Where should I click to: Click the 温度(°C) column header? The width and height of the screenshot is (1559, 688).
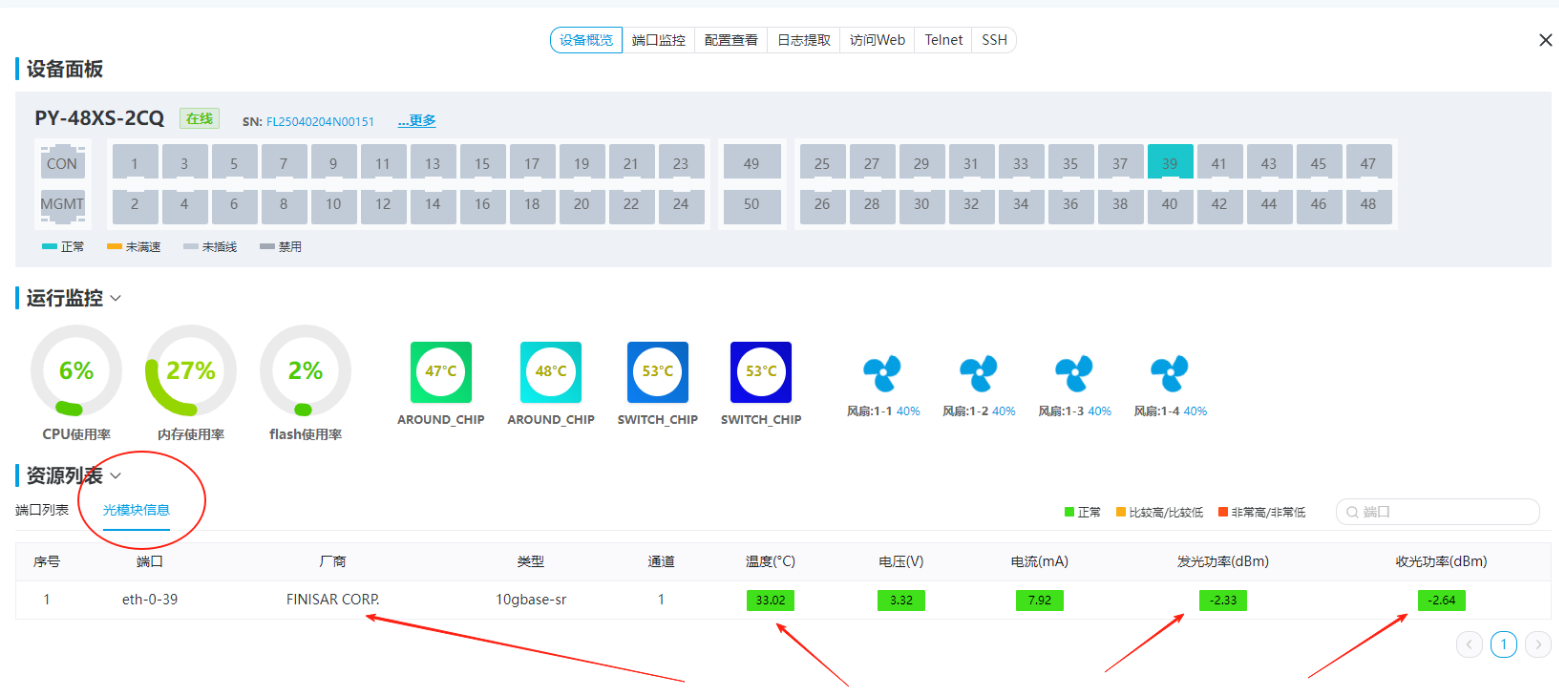point(770,562)
